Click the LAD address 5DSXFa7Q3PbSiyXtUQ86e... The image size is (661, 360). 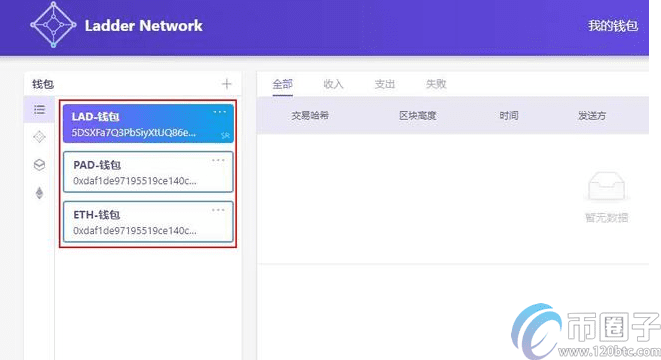pos(133,133)
